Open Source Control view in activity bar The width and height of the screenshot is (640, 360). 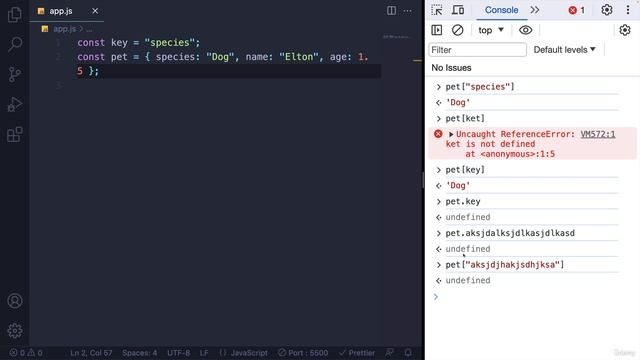pyautogui.click(x=15, y=74)
